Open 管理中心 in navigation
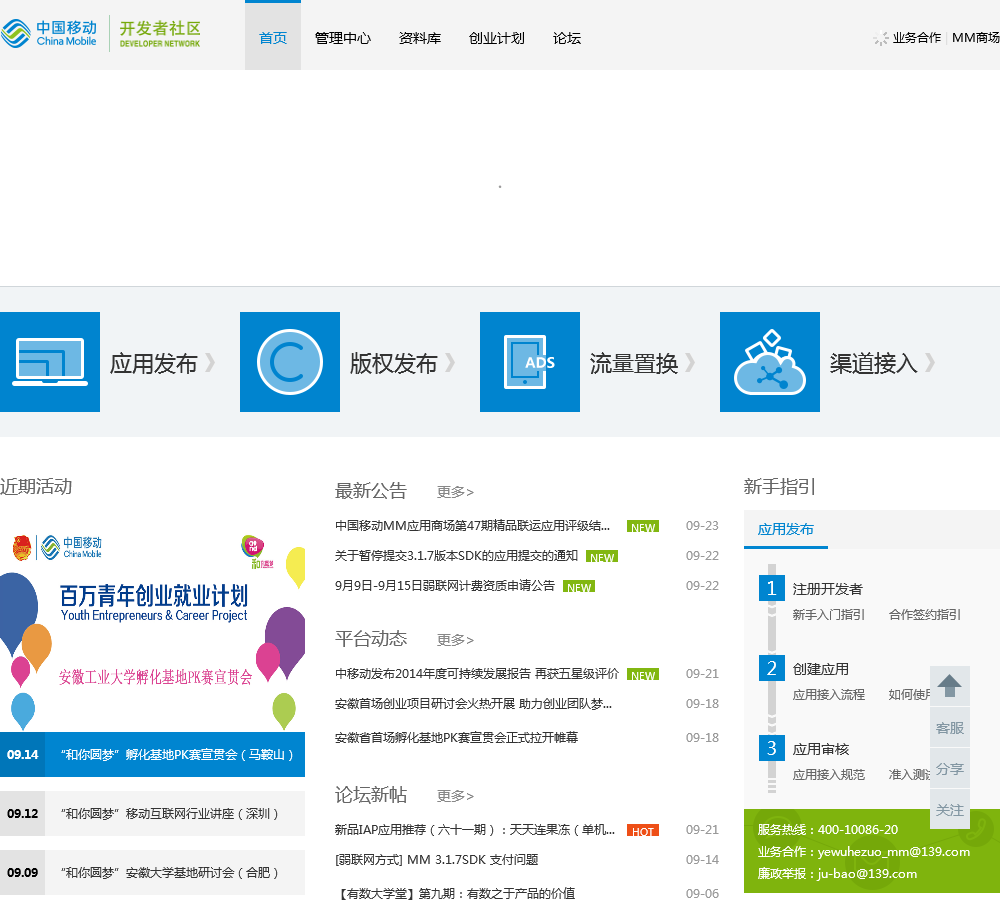 pyautogui.click(x=342, y=38)
